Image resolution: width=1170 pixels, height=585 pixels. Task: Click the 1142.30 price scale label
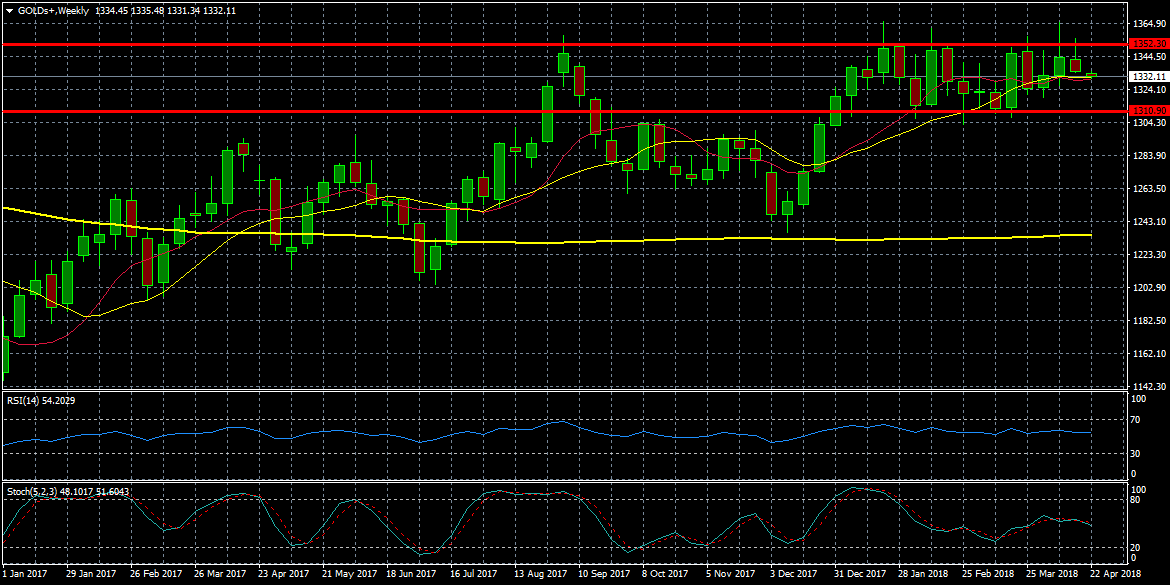point(1146,387)
